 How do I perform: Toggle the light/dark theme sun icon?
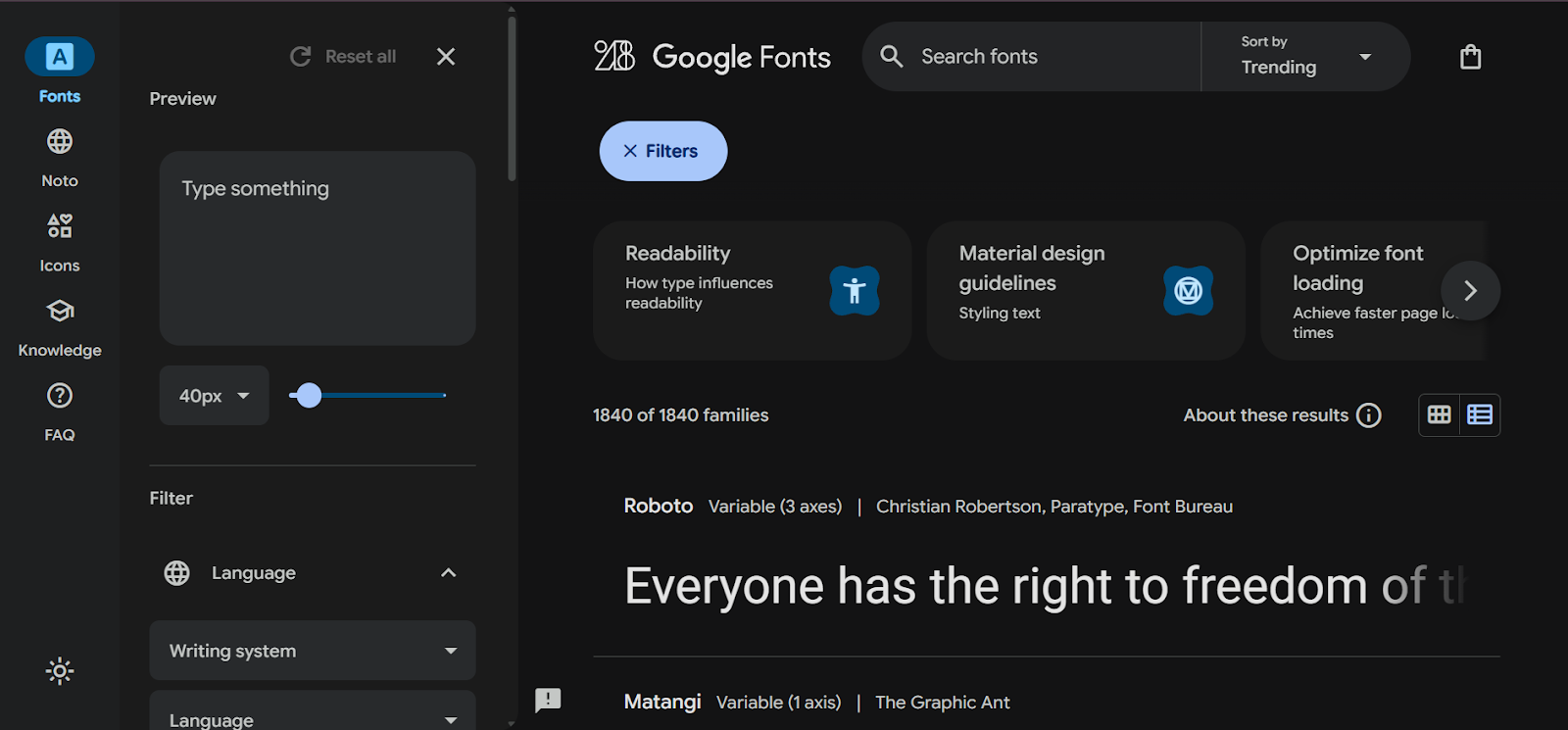point(60,671)
